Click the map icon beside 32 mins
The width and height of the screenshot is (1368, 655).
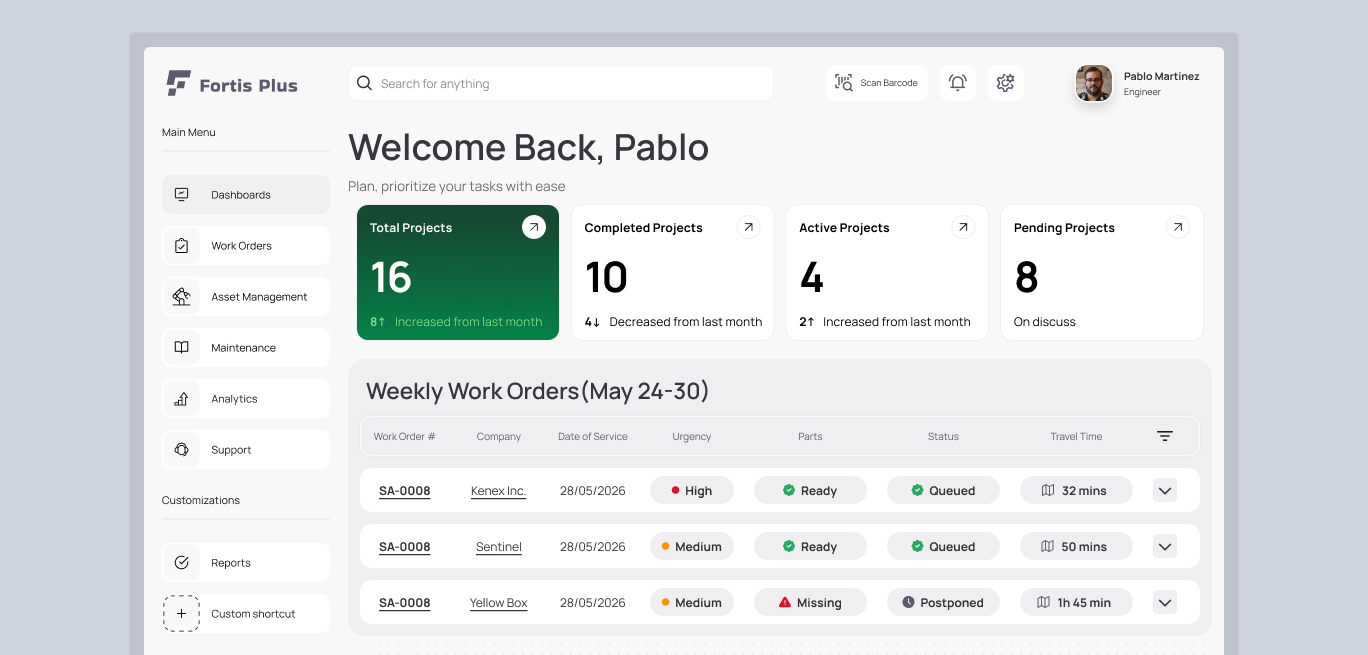[1048, 490]
